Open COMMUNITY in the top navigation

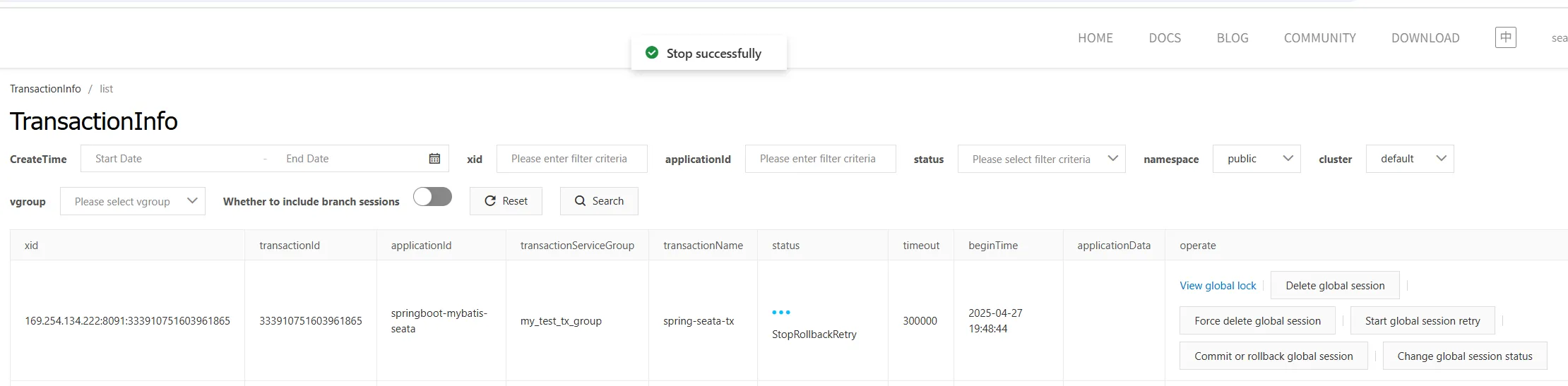click(1319, 38)
